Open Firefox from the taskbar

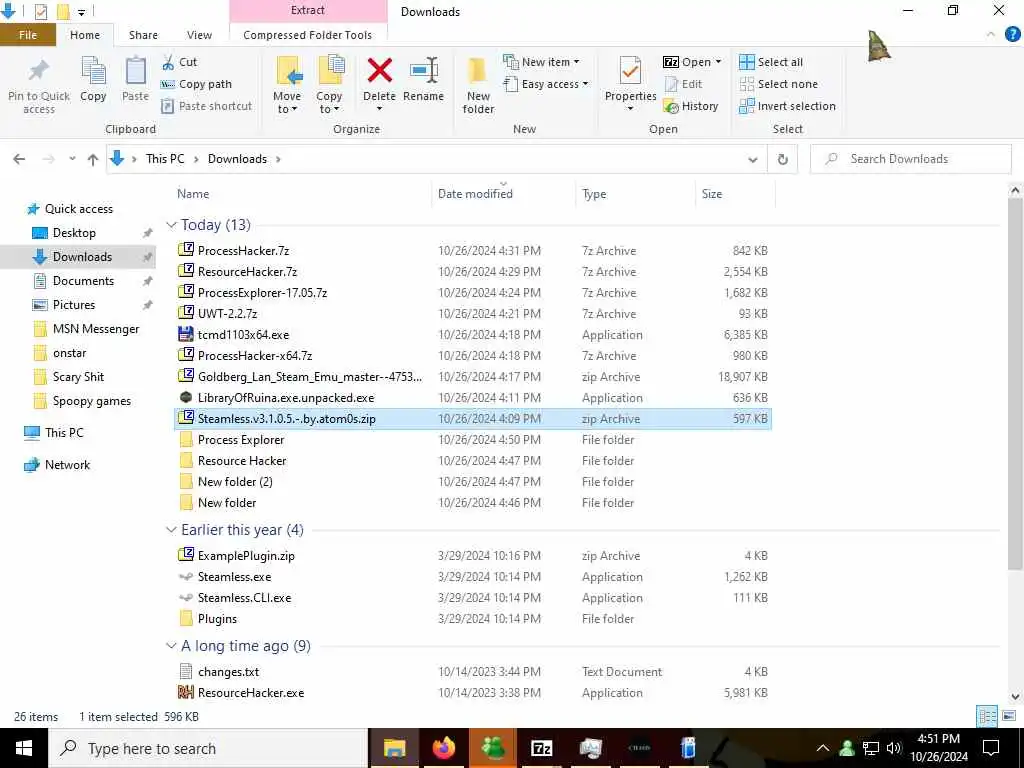(x=444, y=748)
